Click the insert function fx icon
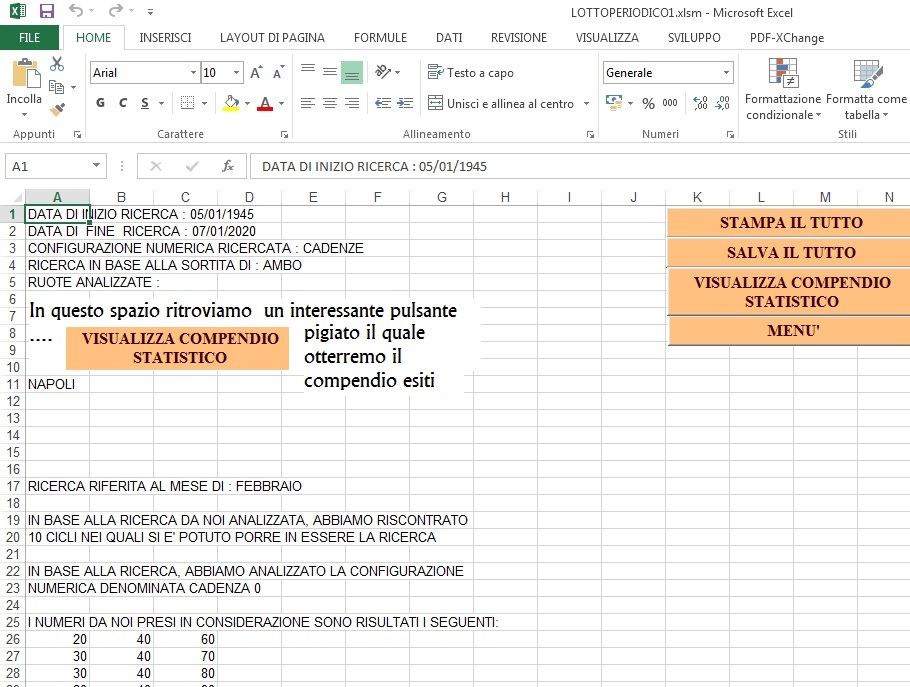Image resolution: width=910 pixels, height=687 pixels. coord(228,167)
